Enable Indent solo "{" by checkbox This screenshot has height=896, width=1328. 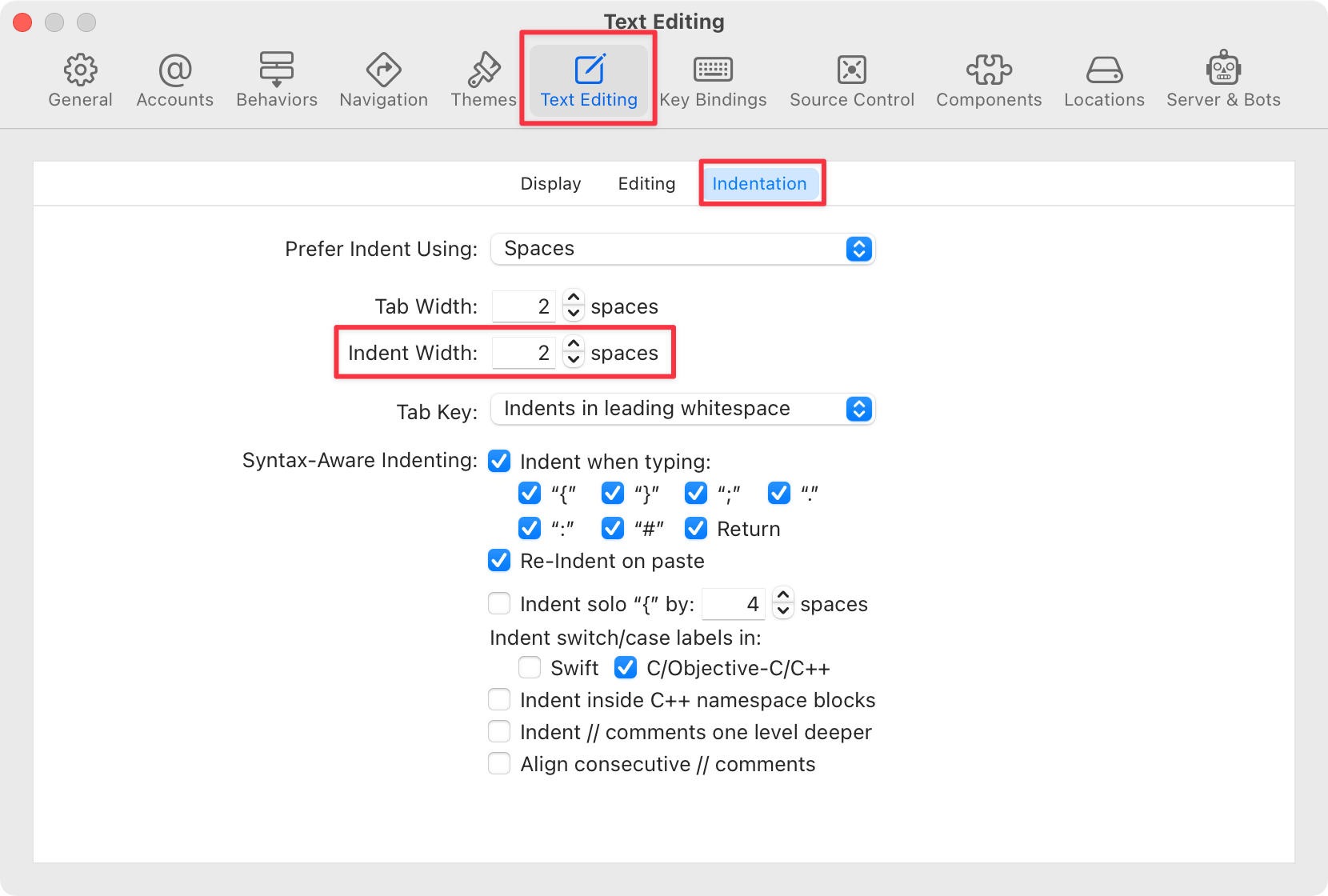pyautogui.click(x=499, y=602)
